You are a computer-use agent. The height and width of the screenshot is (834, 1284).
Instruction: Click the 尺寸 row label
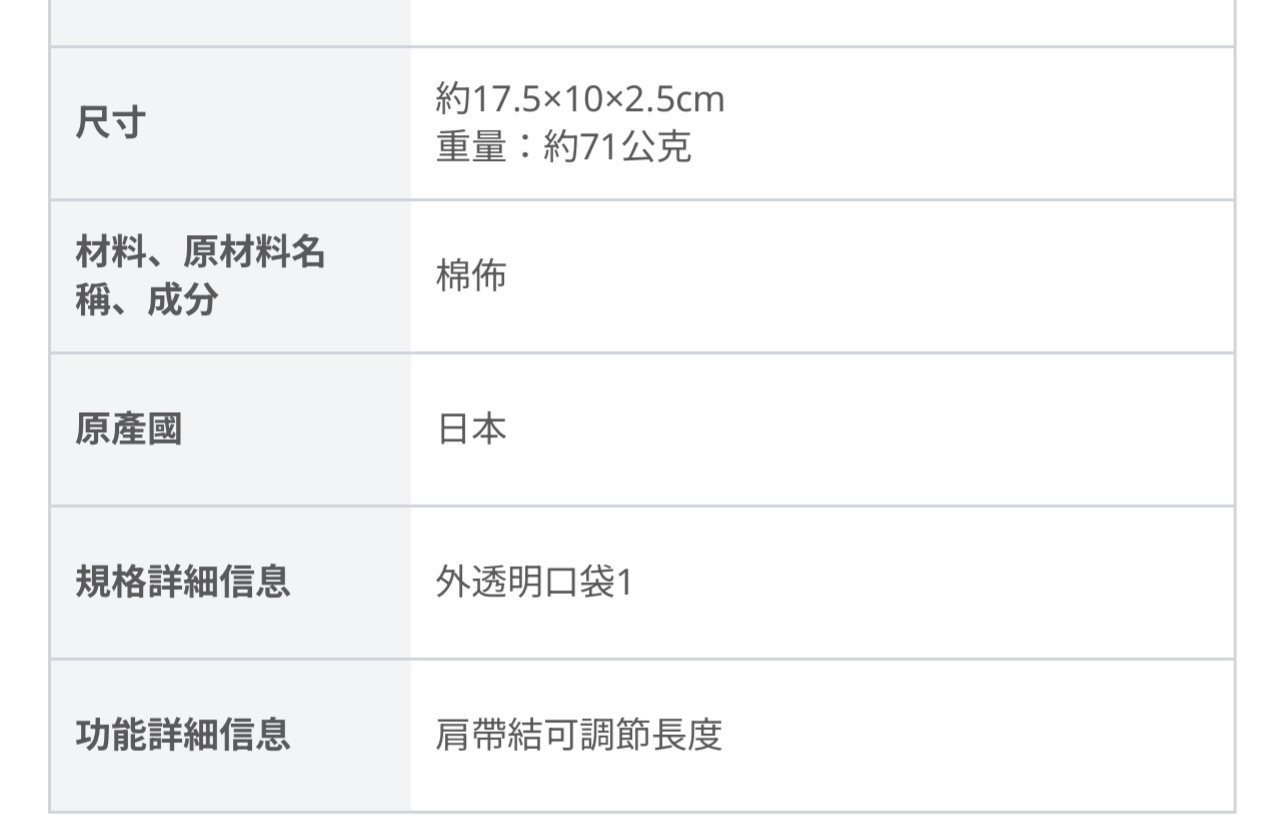click(111, 124)
